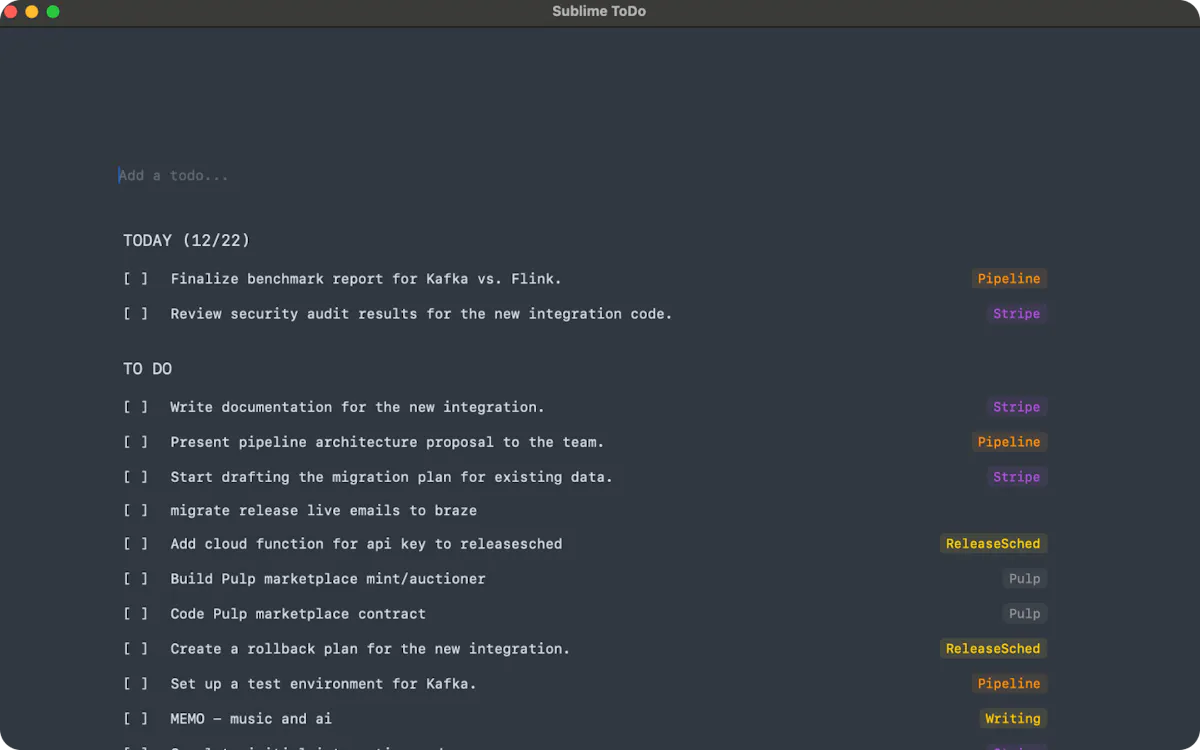Click text "Review security audit results for the new integration code."
1200x750 pixels.
point(421,314)
